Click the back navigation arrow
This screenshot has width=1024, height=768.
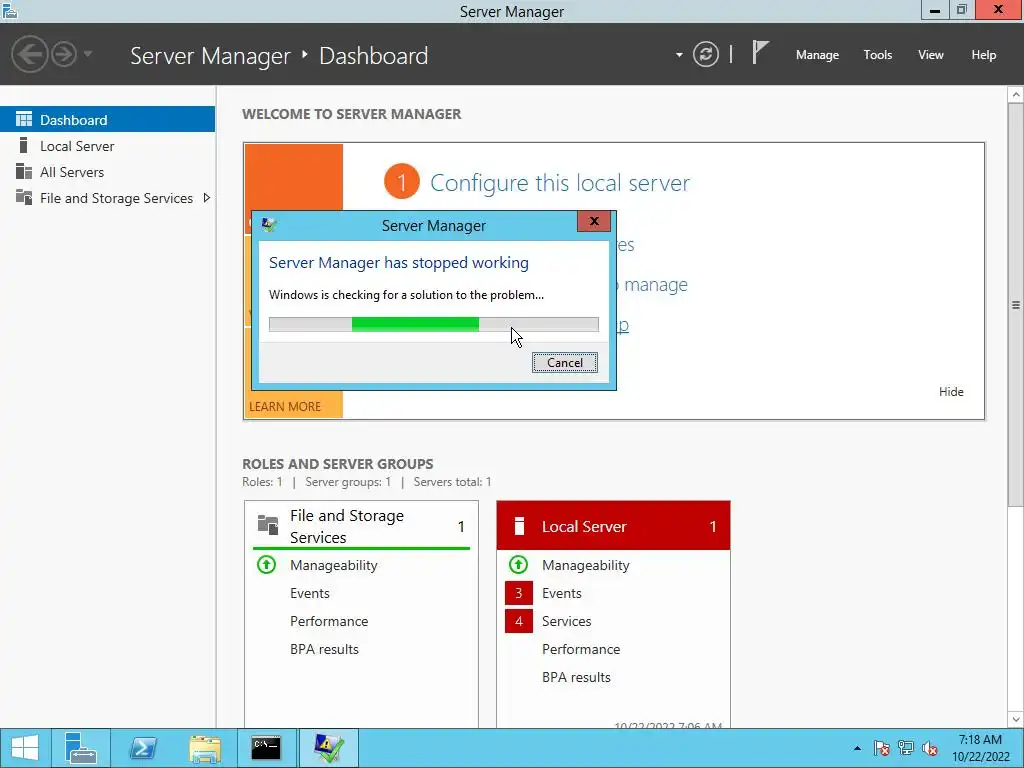(29, 54)
